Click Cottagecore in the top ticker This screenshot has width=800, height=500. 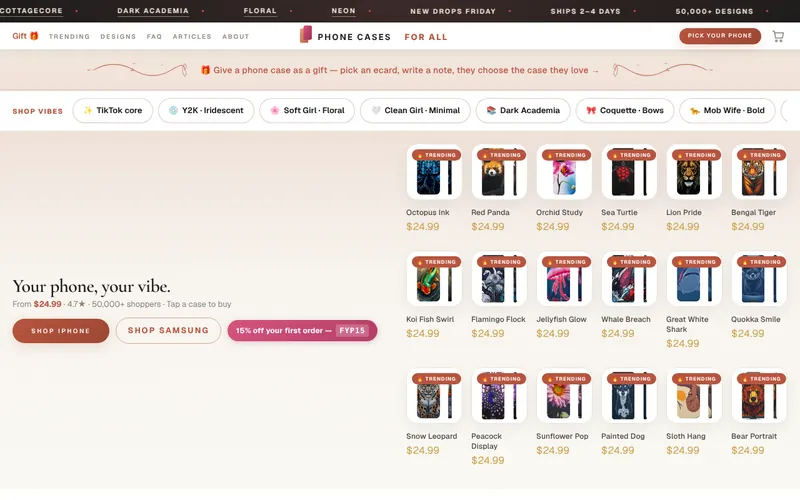pos(31,11)
